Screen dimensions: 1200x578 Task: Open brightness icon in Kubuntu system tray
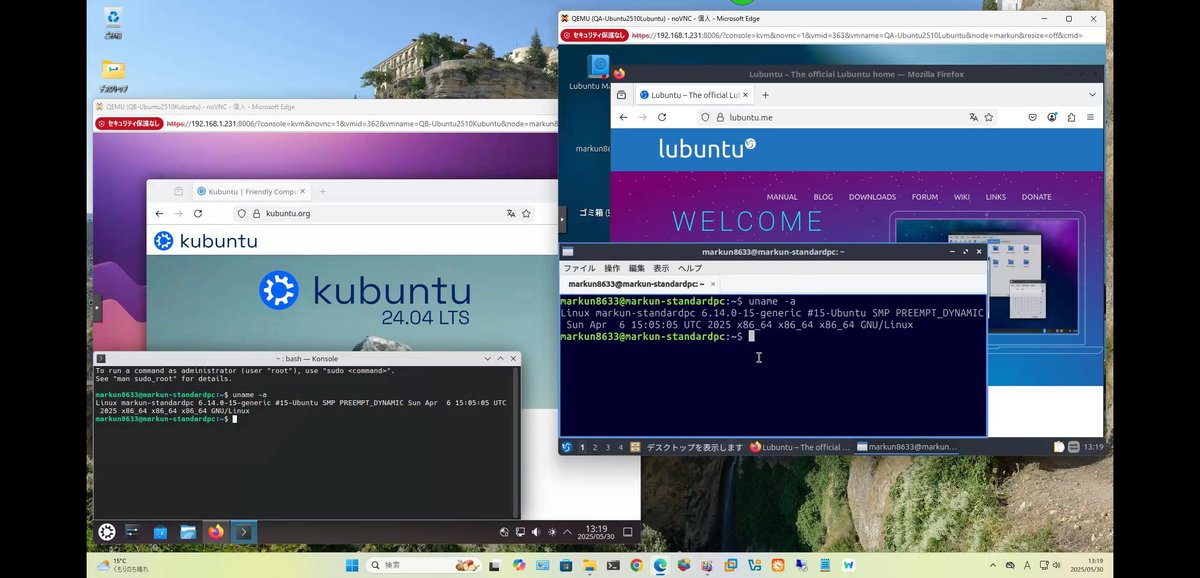(550, 532)
